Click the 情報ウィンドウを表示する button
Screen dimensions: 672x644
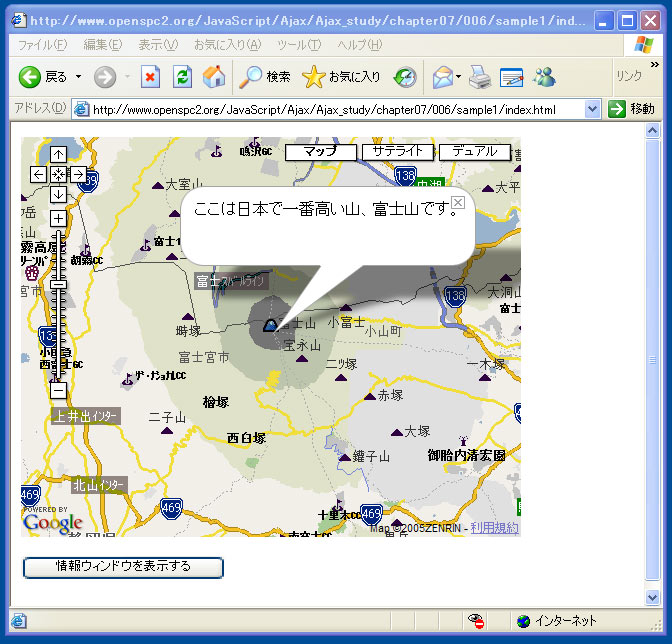(x=123, y=568)
